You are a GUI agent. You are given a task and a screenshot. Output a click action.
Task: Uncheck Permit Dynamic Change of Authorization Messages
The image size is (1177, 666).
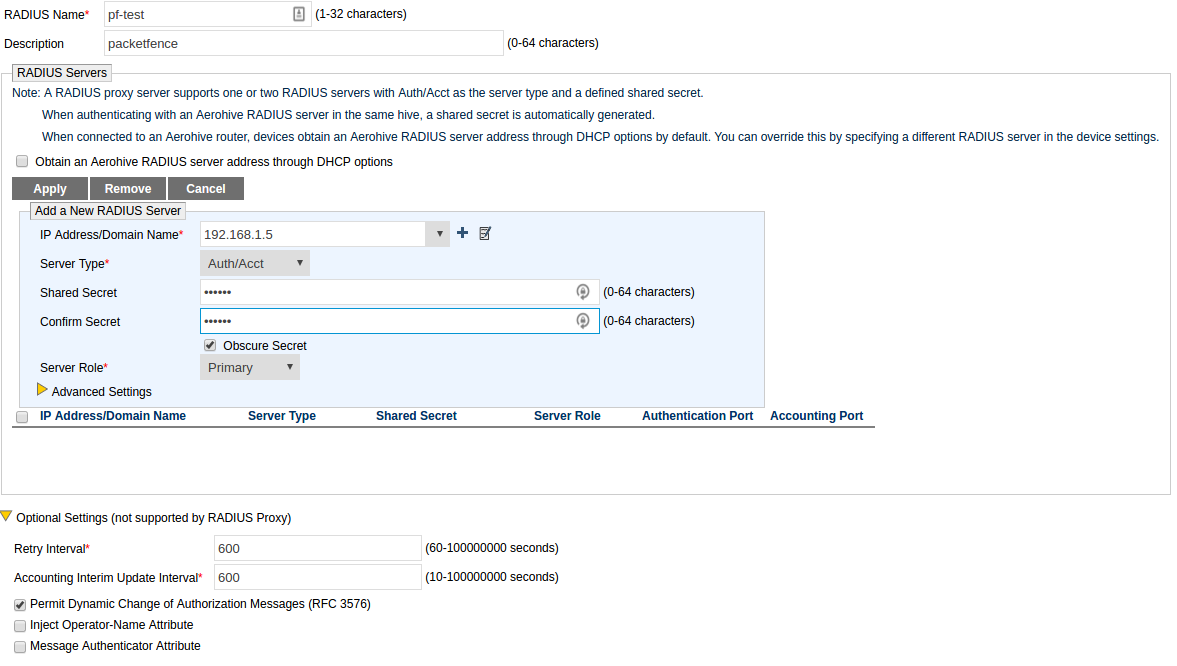coord(20,605)
